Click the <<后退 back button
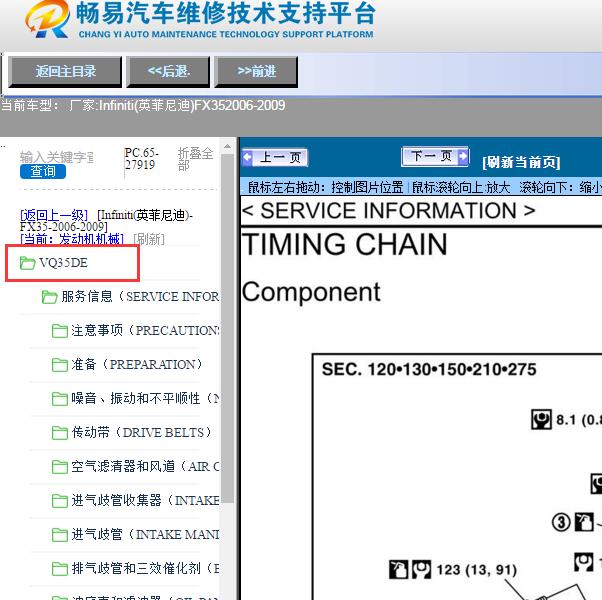This screenshot has height=600, width=602. 168,71
